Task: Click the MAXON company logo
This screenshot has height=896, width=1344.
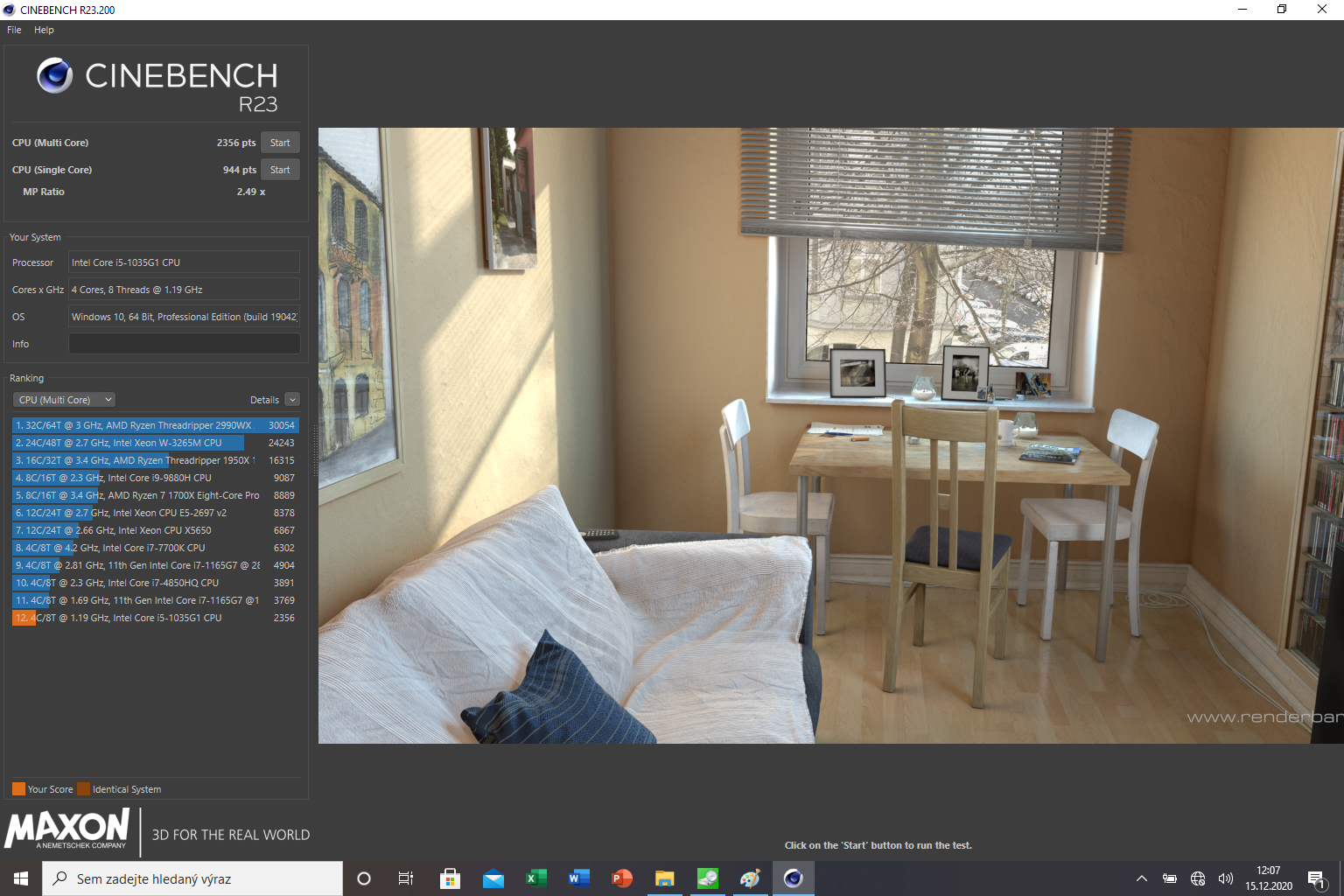Action: [x=68, y=829]
